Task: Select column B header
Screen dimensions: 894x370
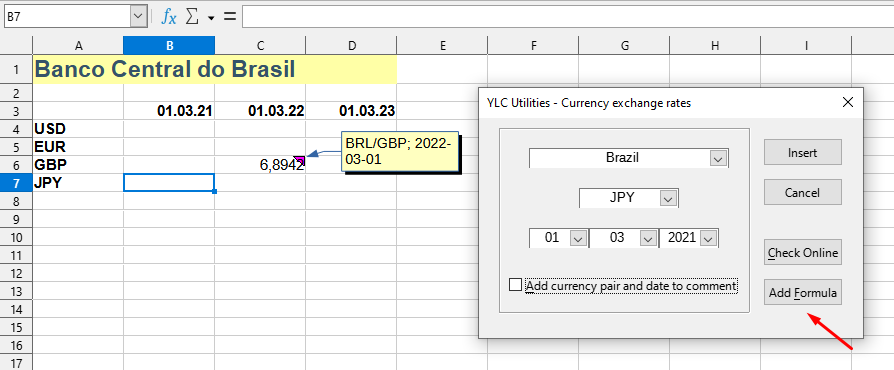Action: coord(169,46)
